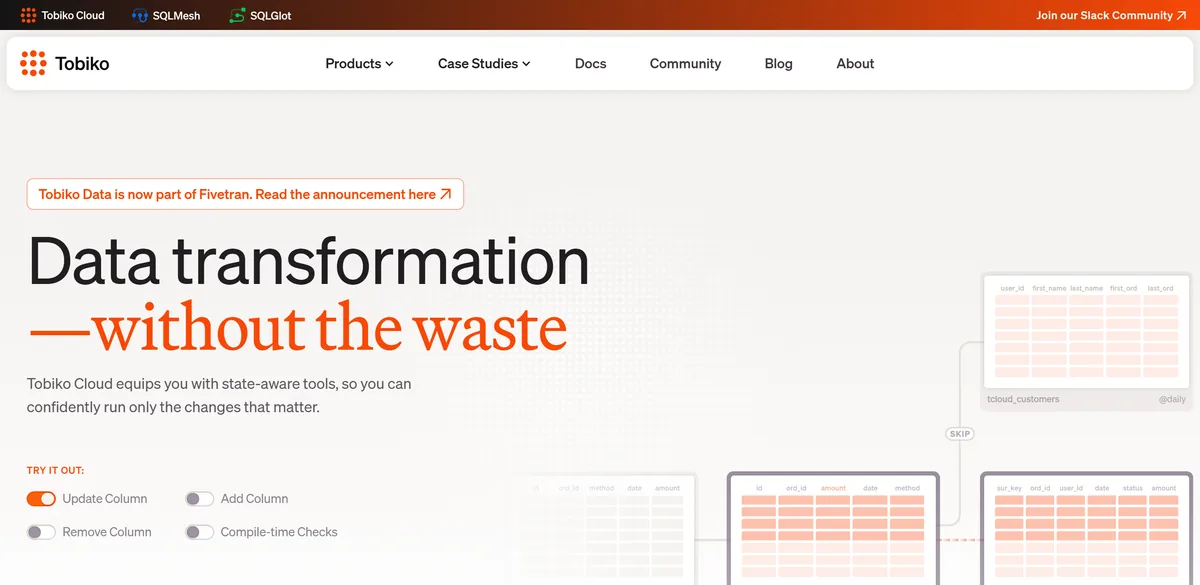Click the TRY IT OUT label
Image resolution: width=1200 pixels, height=585 pixels.
point(55,470)
